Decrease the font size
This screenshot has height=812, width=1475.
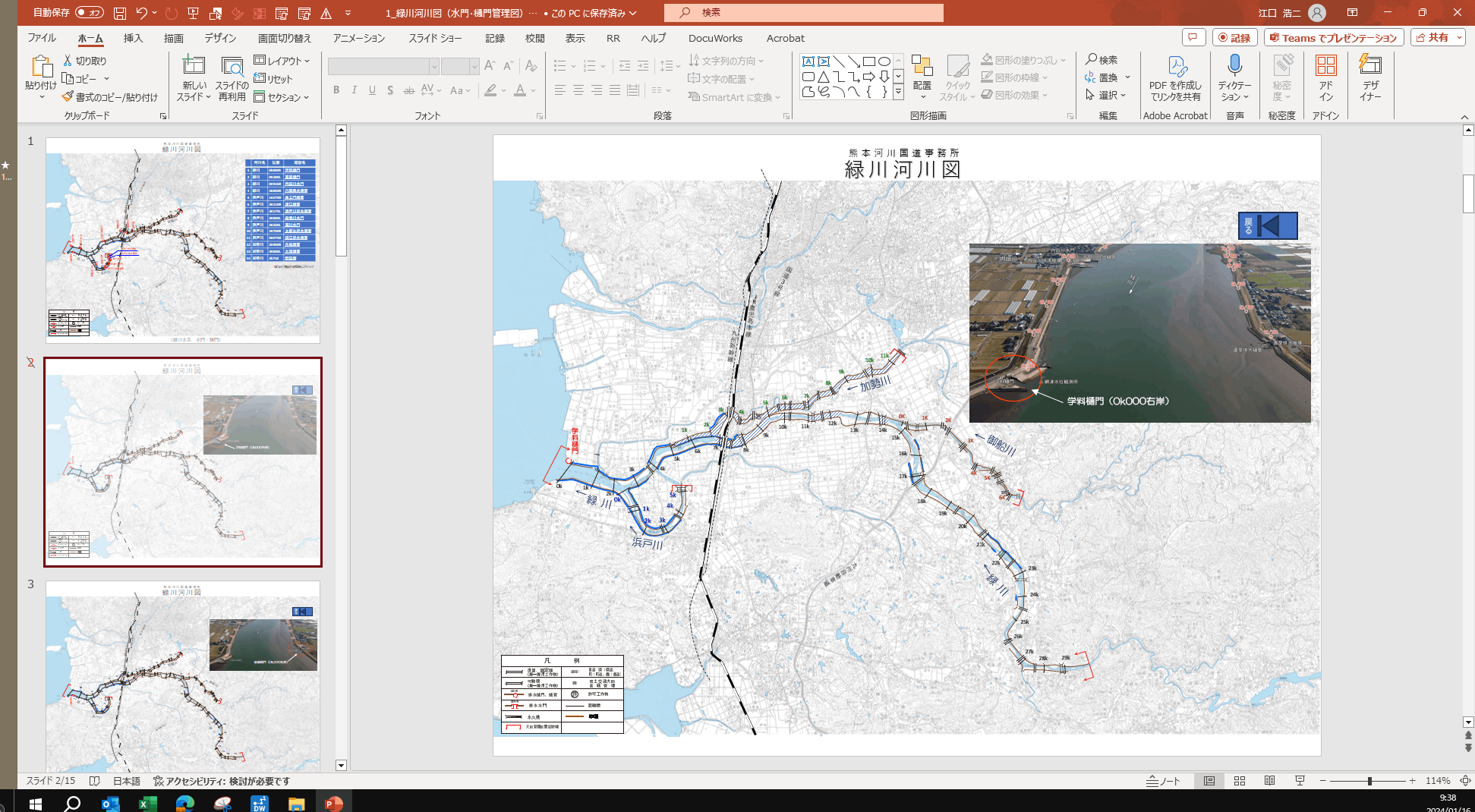(508, 66)
